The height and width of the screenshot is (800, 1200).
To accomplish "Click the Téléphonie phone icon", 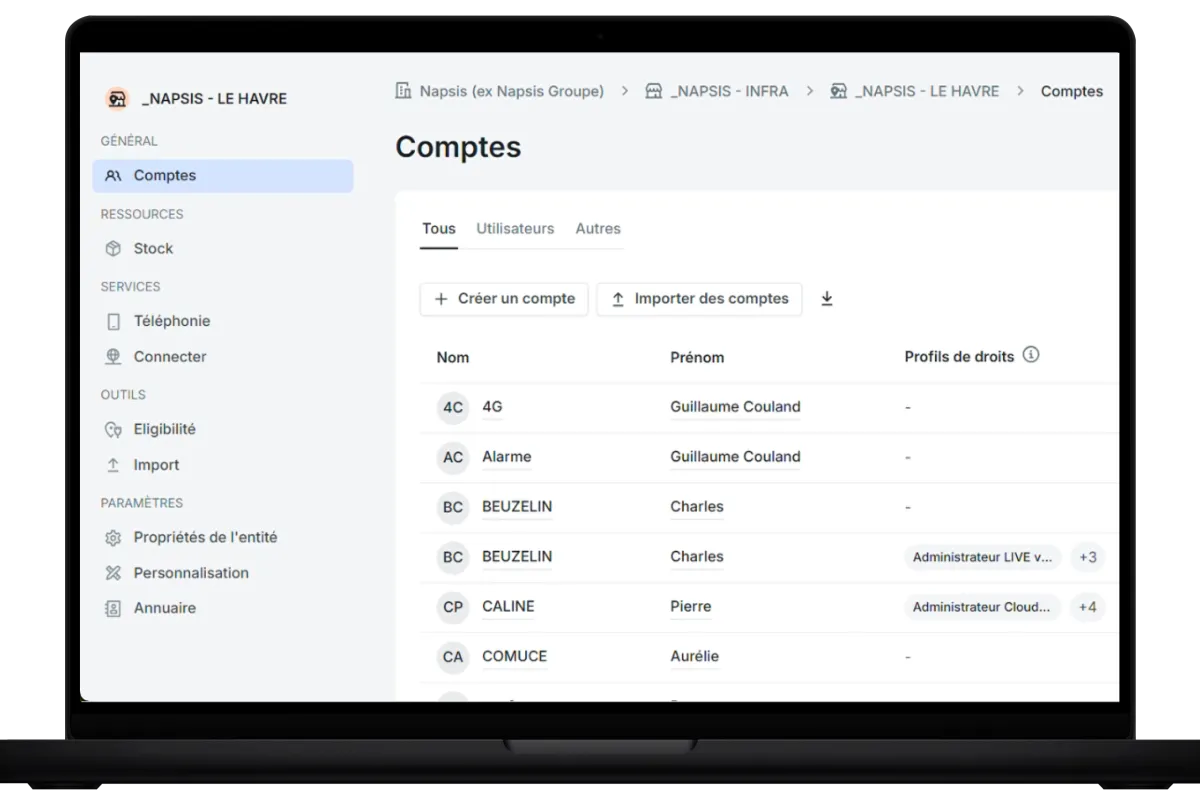I will tap(113, 322).
